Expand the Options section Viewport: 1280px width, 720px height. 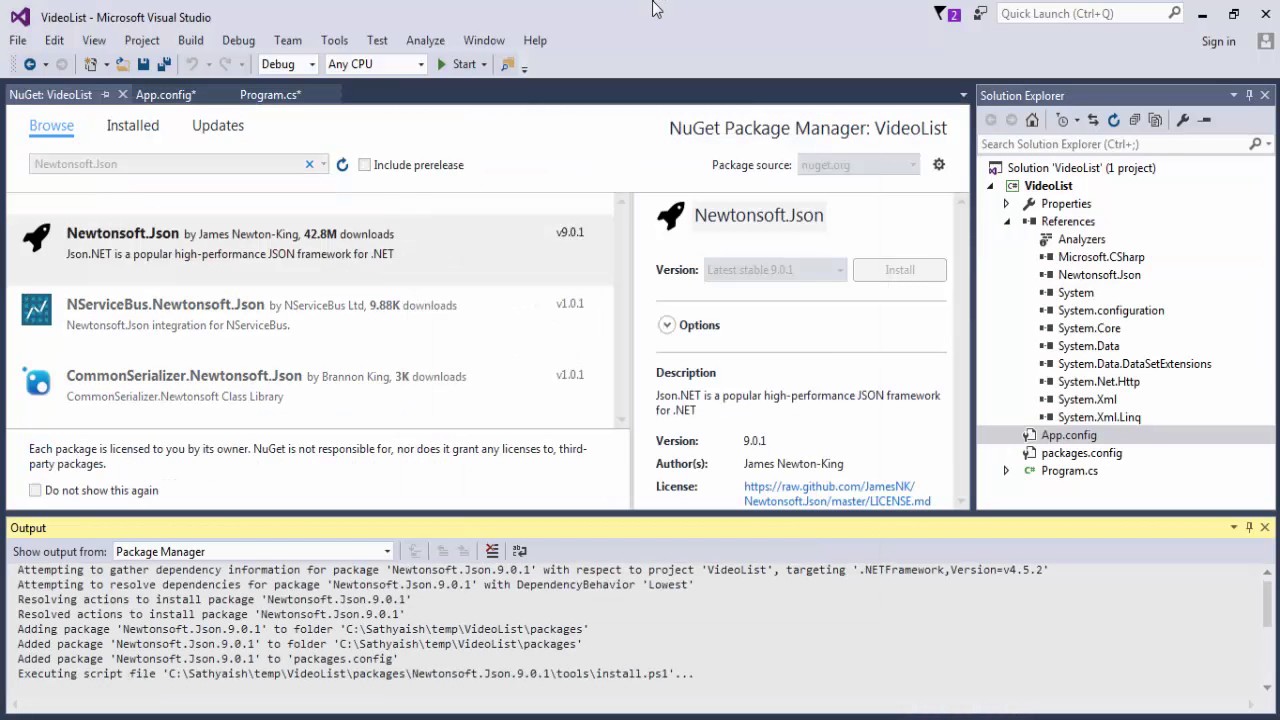[666, 325]
